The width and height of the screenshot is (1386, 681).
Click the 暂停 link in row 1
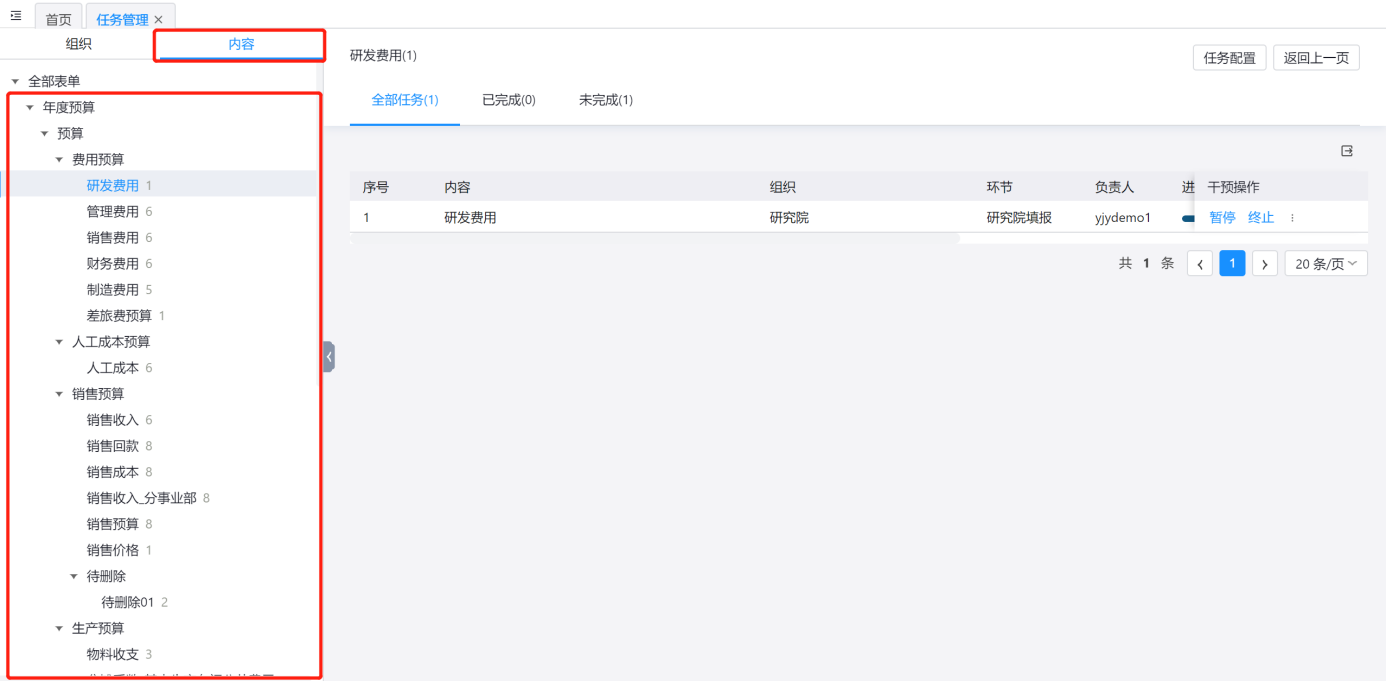pos(1222,218)
